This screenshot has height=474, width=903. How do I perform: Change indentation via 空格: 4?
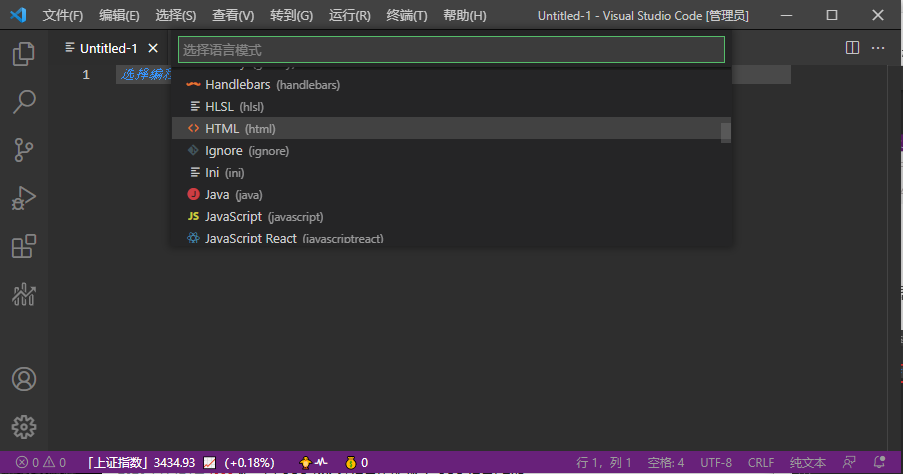(665, 462)
